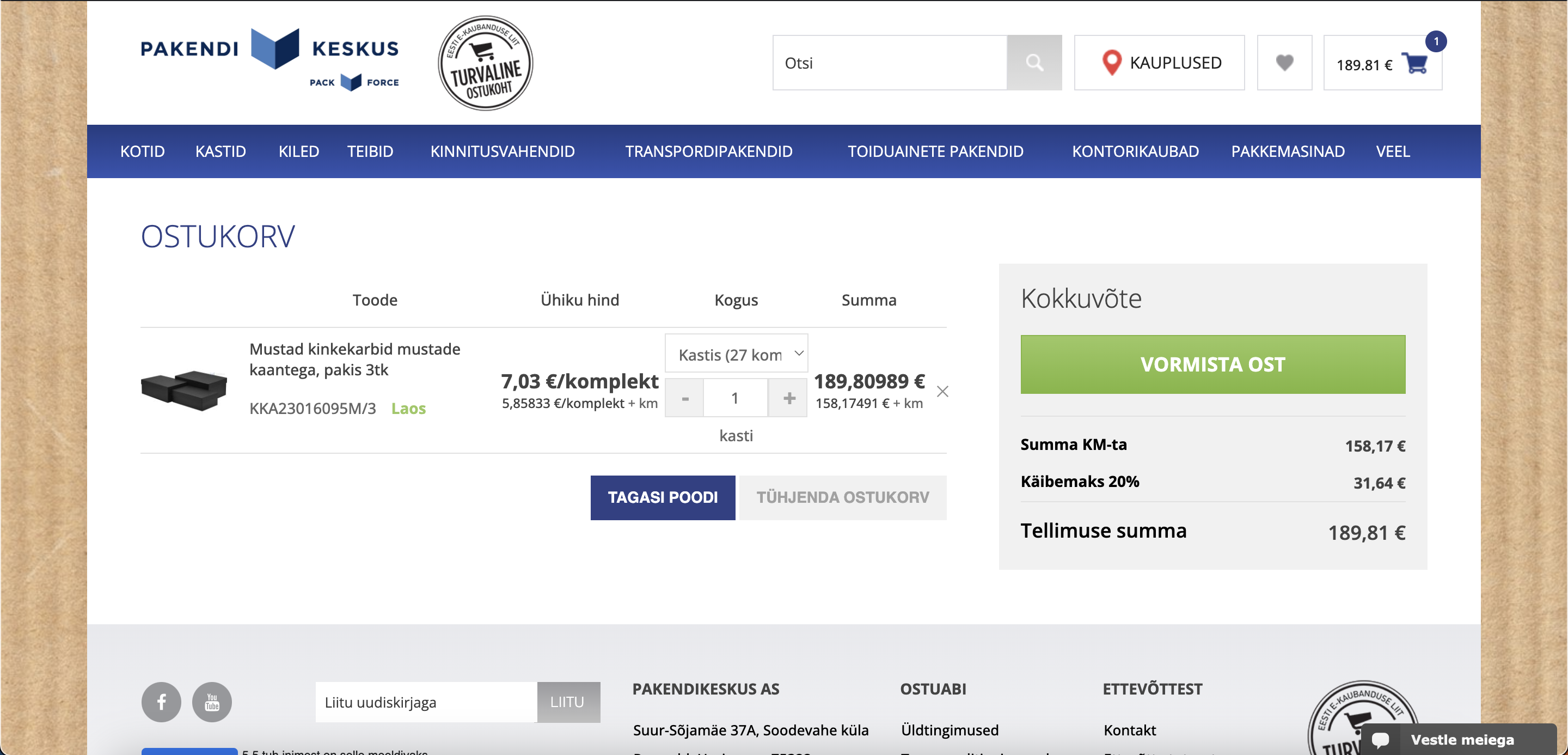Click the product code KKA23016095M/3
The image size is (1568, 755).
pyautogui.click(x=313, y=408)
